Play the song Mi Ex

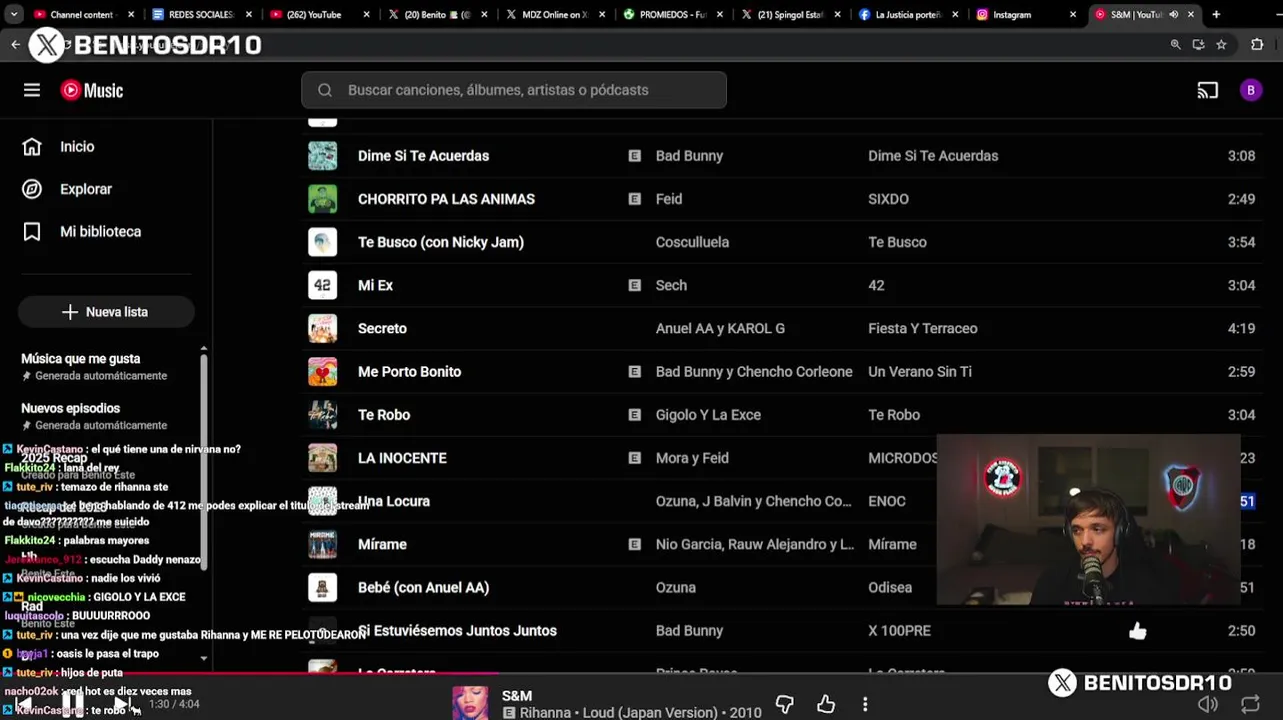point(375,285)
